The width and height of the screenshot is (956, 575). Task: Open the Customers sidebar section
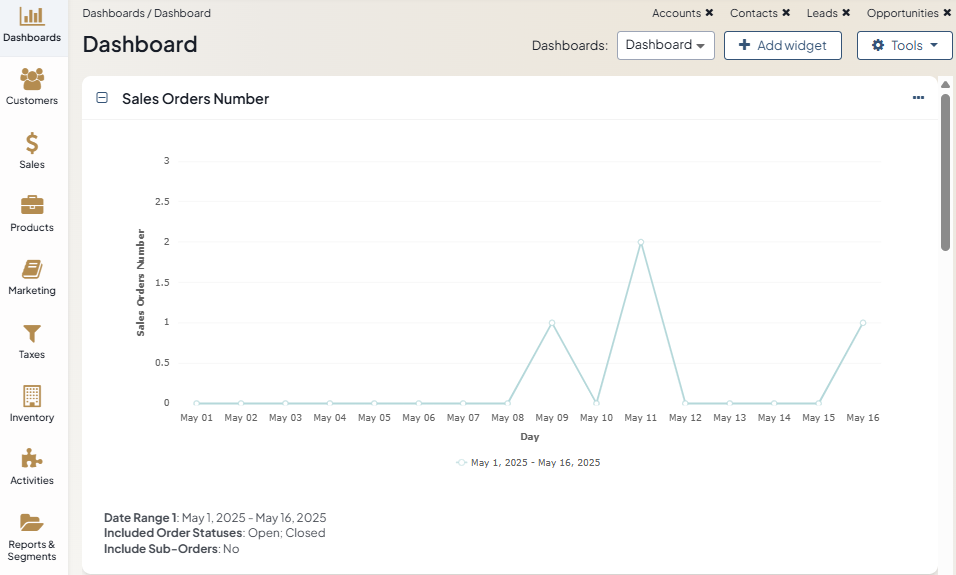(x=32, y=80)
